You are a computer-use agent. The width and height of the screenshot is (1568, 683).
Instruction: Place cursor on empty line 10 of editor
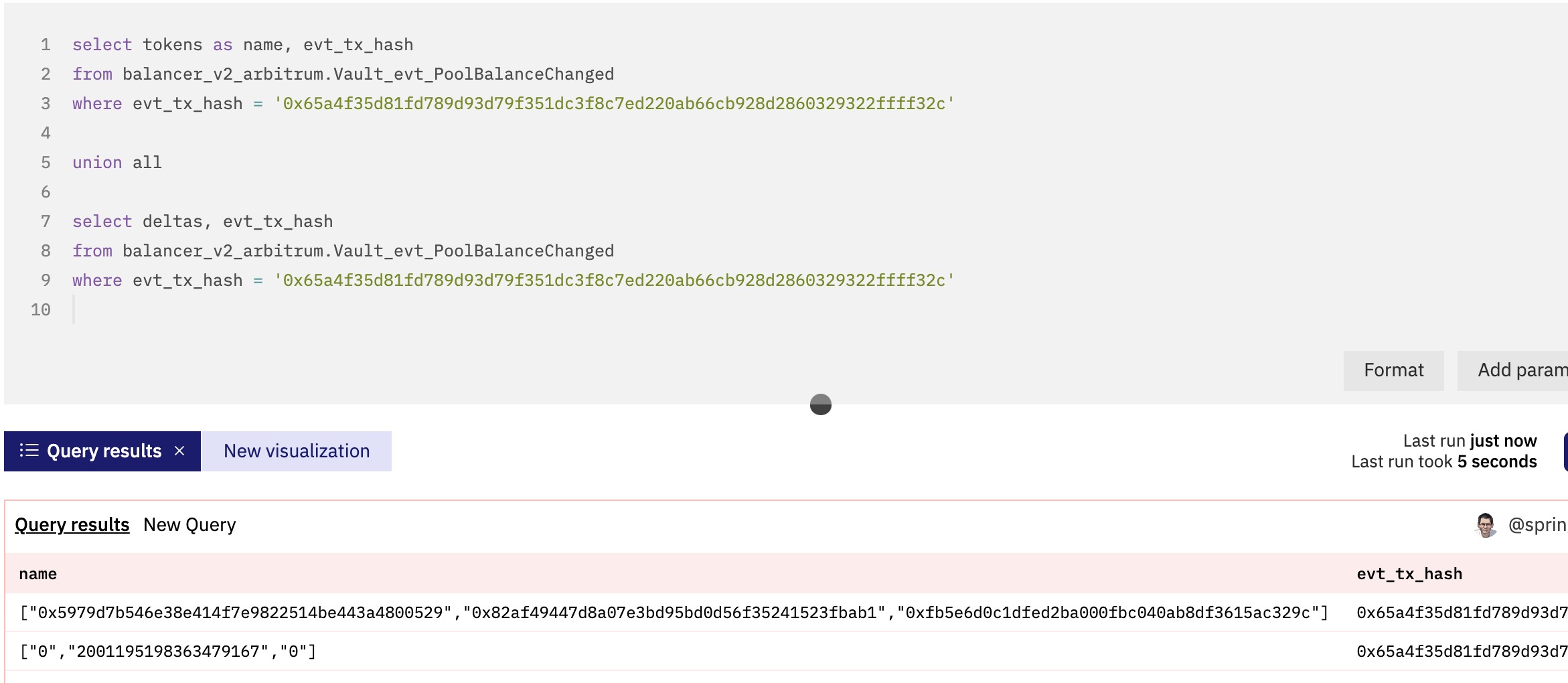click(469, 310)
